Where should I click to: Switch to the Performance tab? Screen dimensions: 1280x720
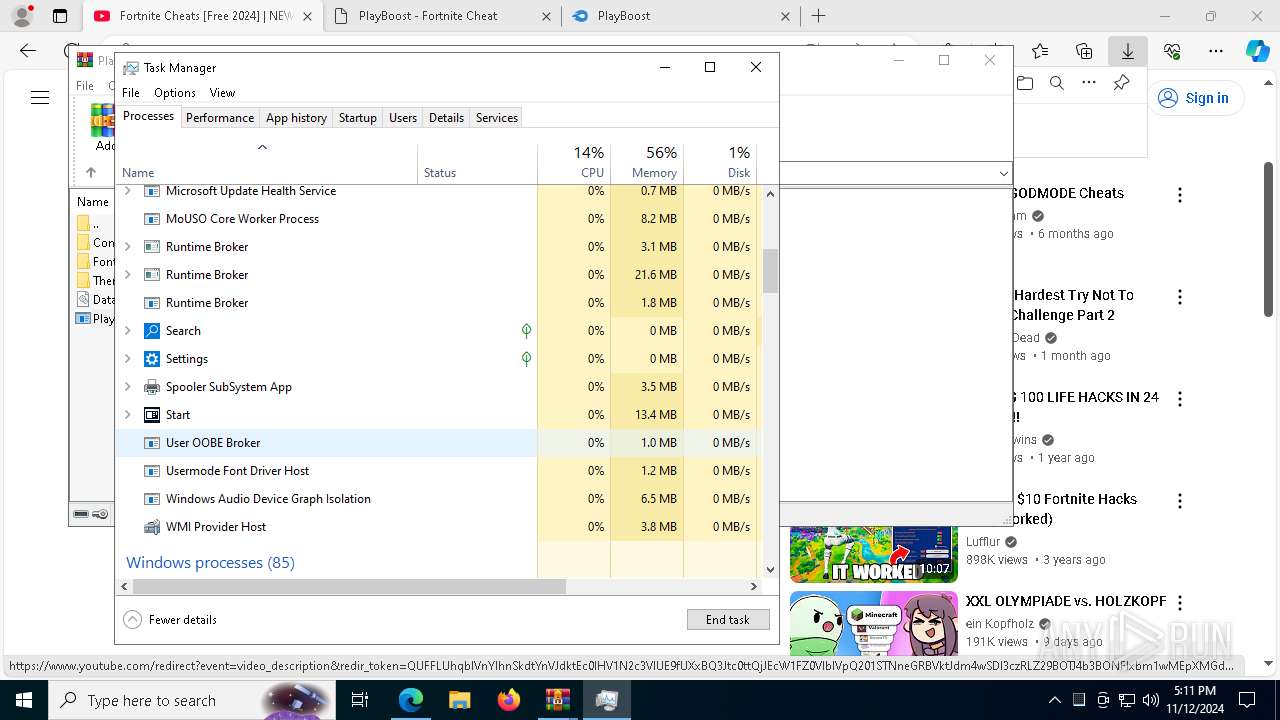click(x=220, y=118)
